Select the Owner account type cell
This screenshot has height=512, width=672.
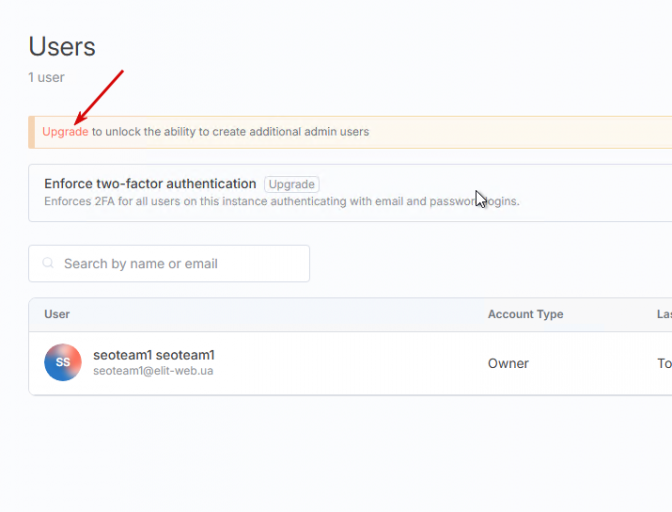[508, 363]
